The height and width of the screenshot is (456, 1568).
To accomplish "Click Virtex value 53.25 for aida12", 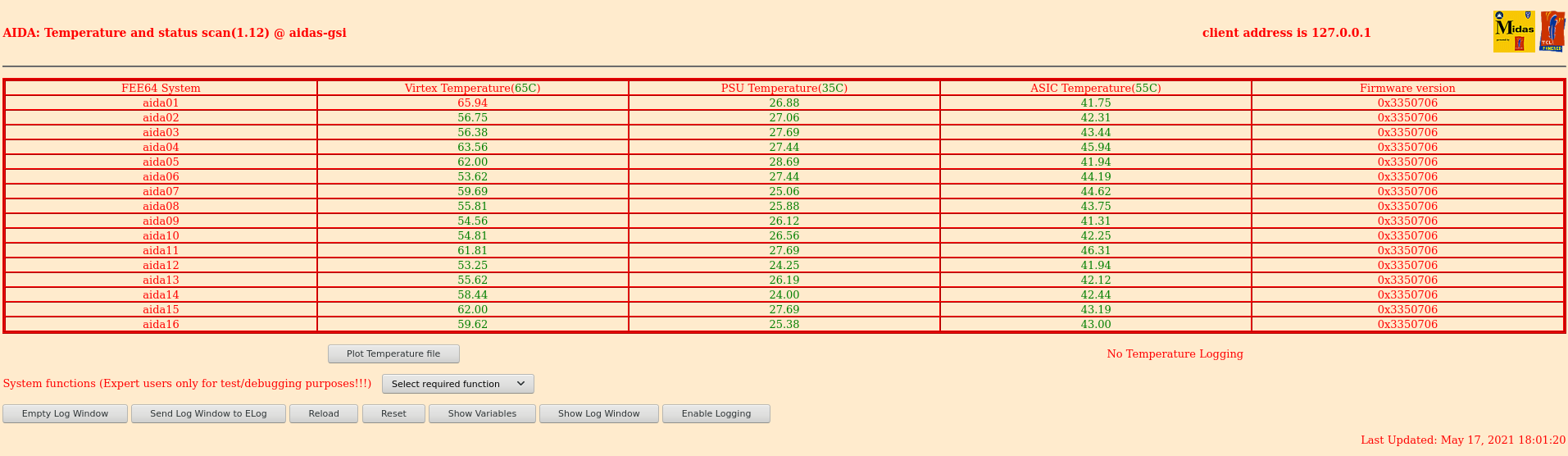I will [472, 265].
